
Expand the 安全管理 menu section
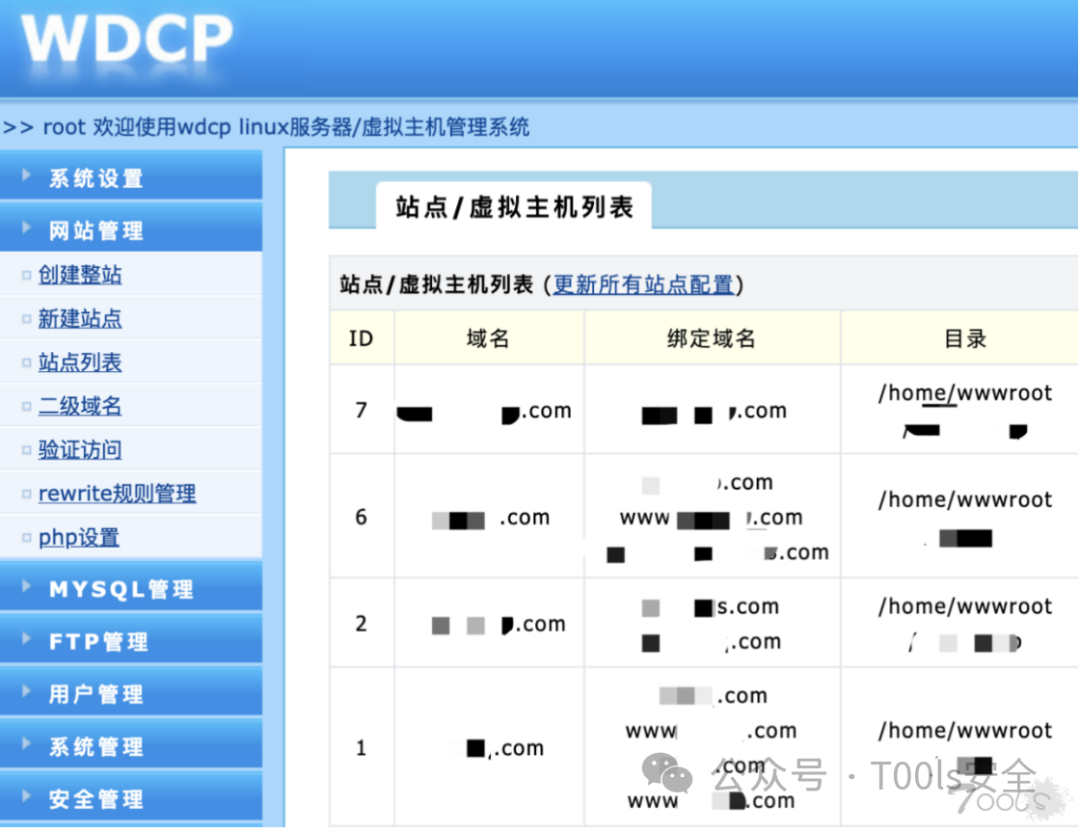click(131, 798)
